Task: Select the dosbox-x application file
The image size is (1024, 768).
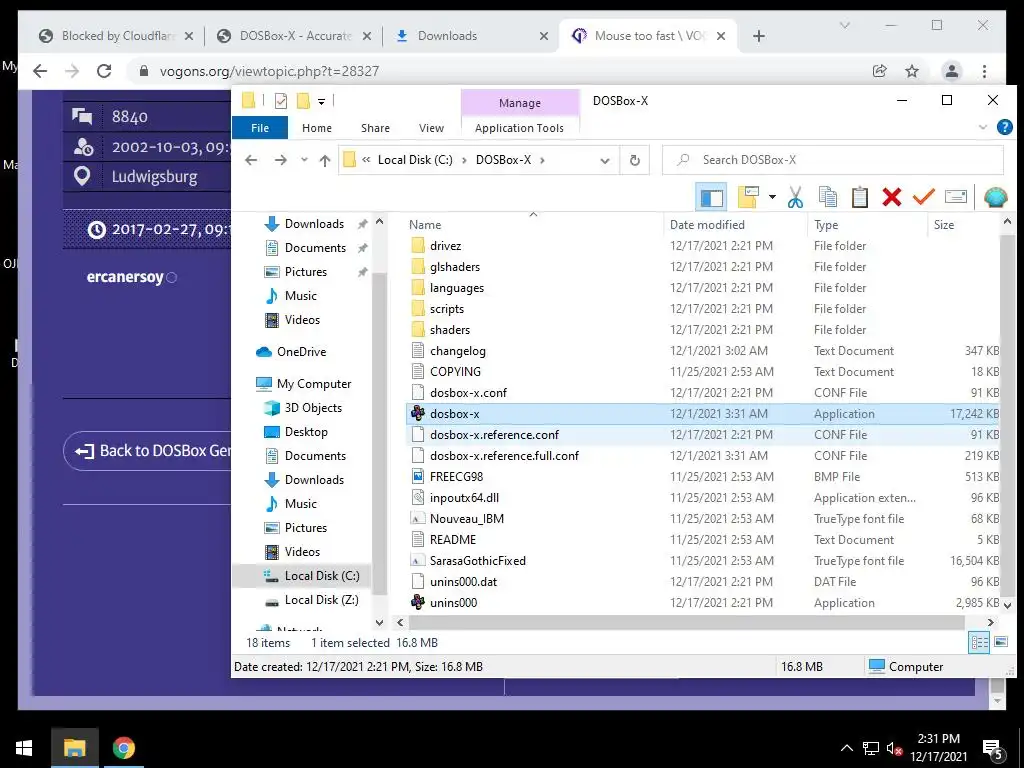Action: (x=455, y=413)
